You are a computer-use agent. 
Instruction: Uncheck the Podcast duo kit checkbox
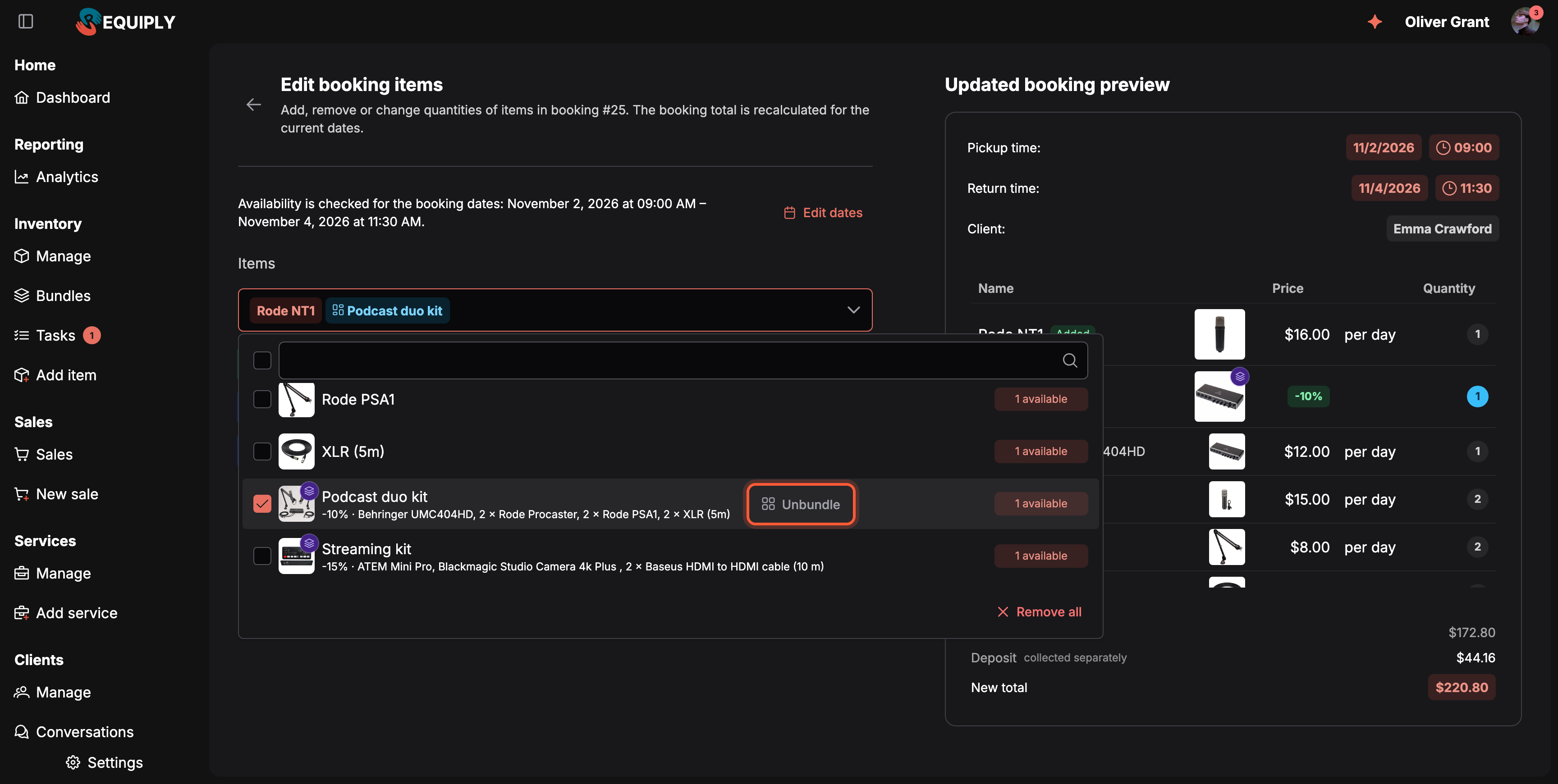point(262,504)
